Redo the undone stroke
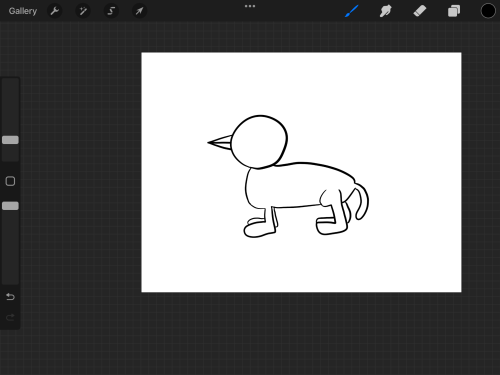Viewport: 500px width, 375px height. pos(10,317)
